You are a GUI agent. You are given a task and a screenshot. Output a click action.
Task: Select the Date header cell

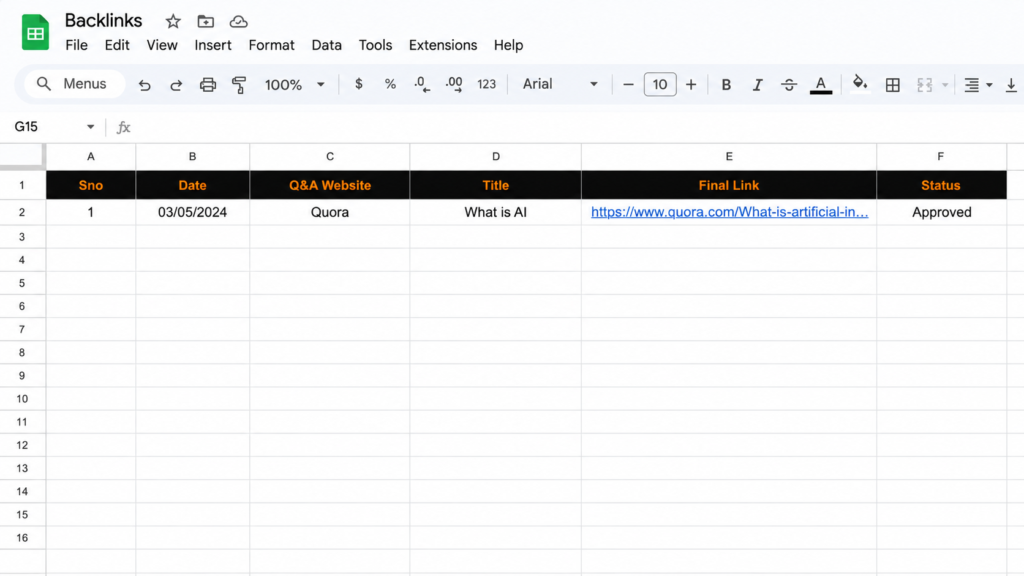point(193,185)
